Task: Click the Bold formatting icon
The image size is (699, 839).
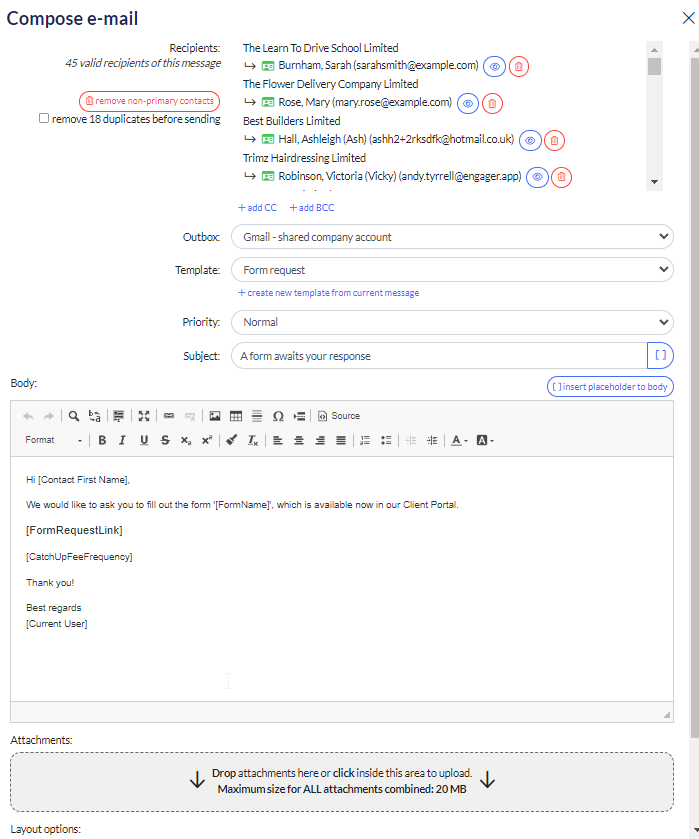Action: click(102, 440)
